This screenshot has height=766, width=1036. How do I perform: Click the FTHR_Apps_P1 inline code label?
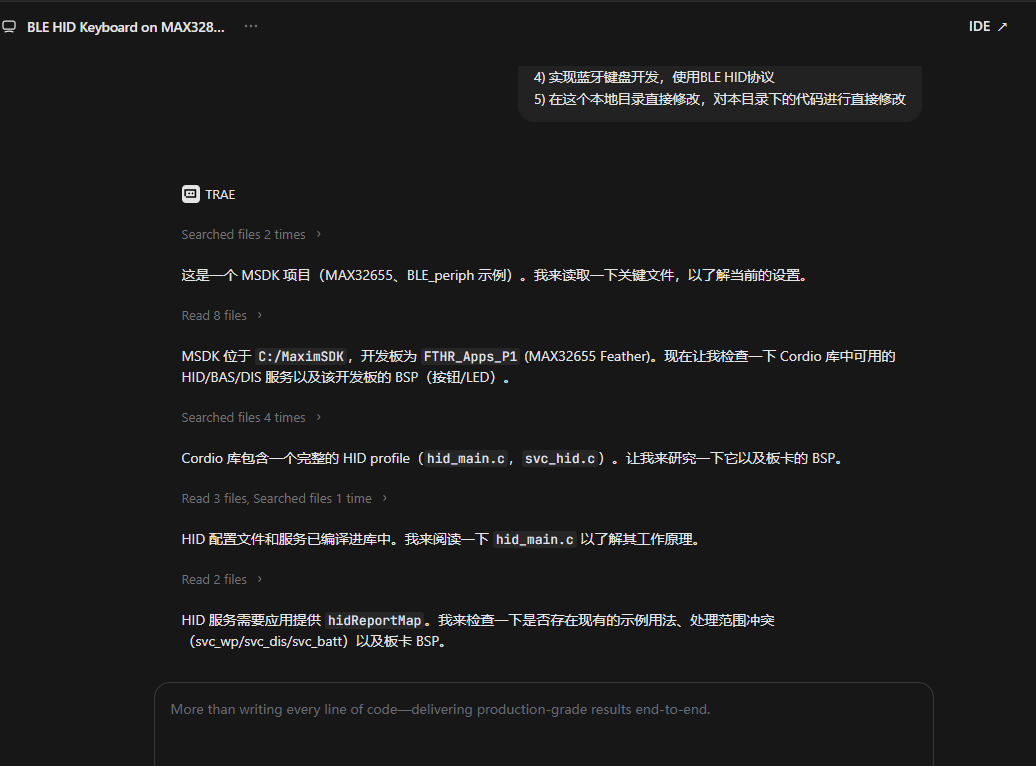470,356
